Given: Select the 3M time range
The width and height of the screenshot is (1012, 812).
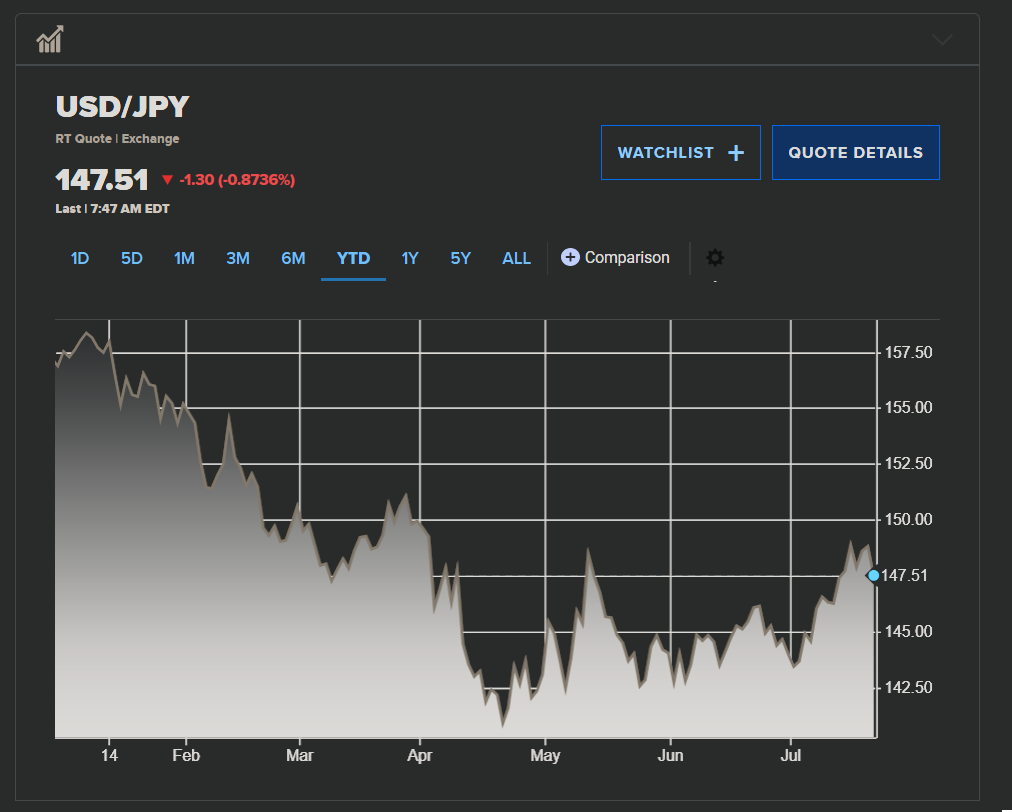Looking at the screenshot, I should (x=238, y=258).
